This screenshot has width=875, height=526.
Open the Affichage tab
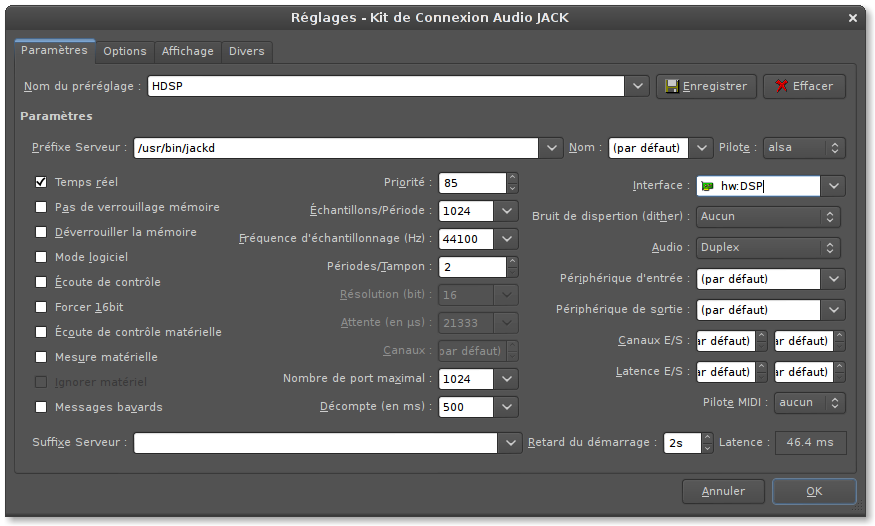(187, 51)
